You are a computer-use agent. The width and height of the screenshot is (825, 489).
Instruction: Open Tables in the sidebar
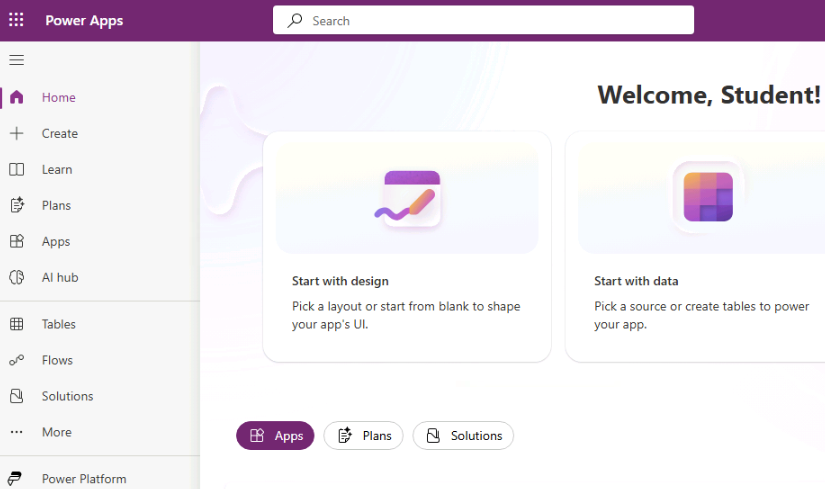click(x=100, y=324)
